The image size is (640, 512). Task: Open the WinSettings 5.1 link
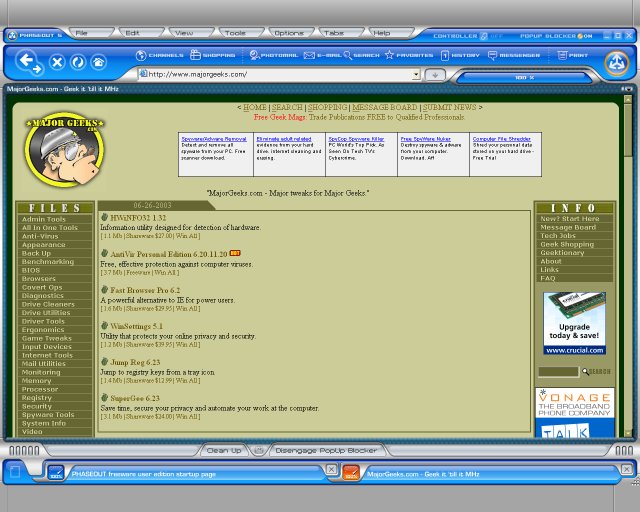[136, 326]
